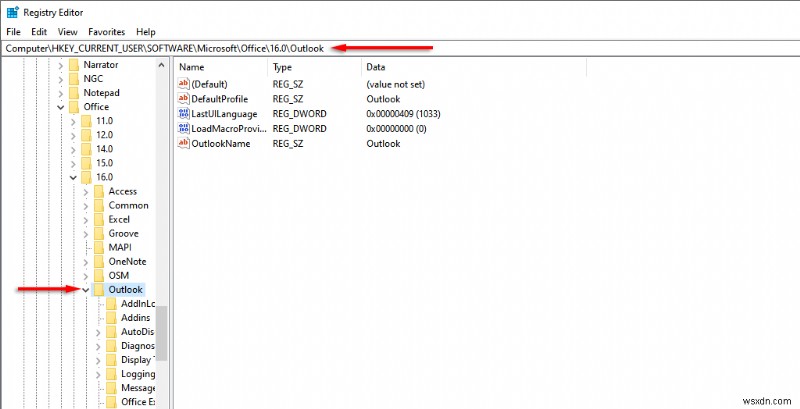Expand the 15.0 key
Screen dimensions: 800x409
pos(73,163)
